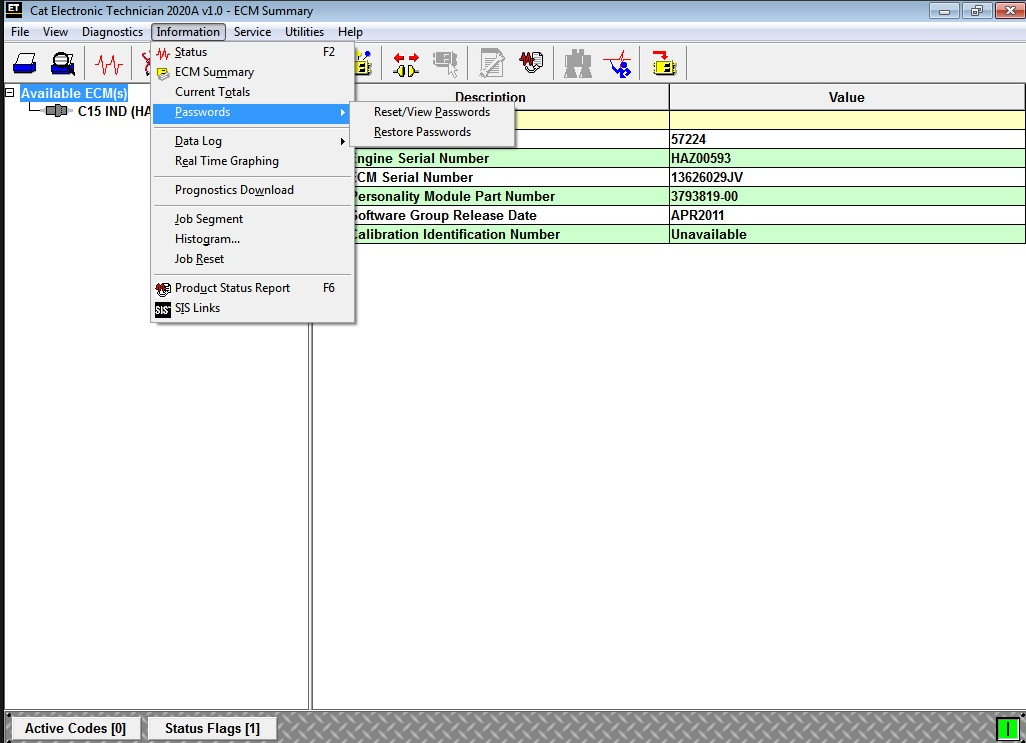Click the Status Flags [1] button
1026x743 pixels.
tap(212, 728)
